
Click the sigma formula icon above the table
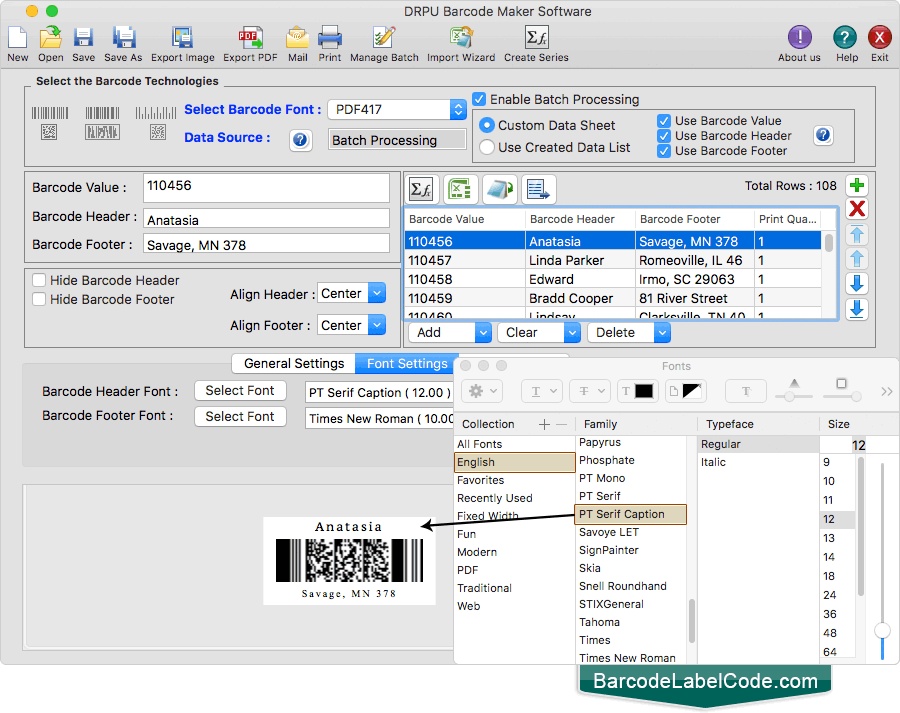click(422, 189)
